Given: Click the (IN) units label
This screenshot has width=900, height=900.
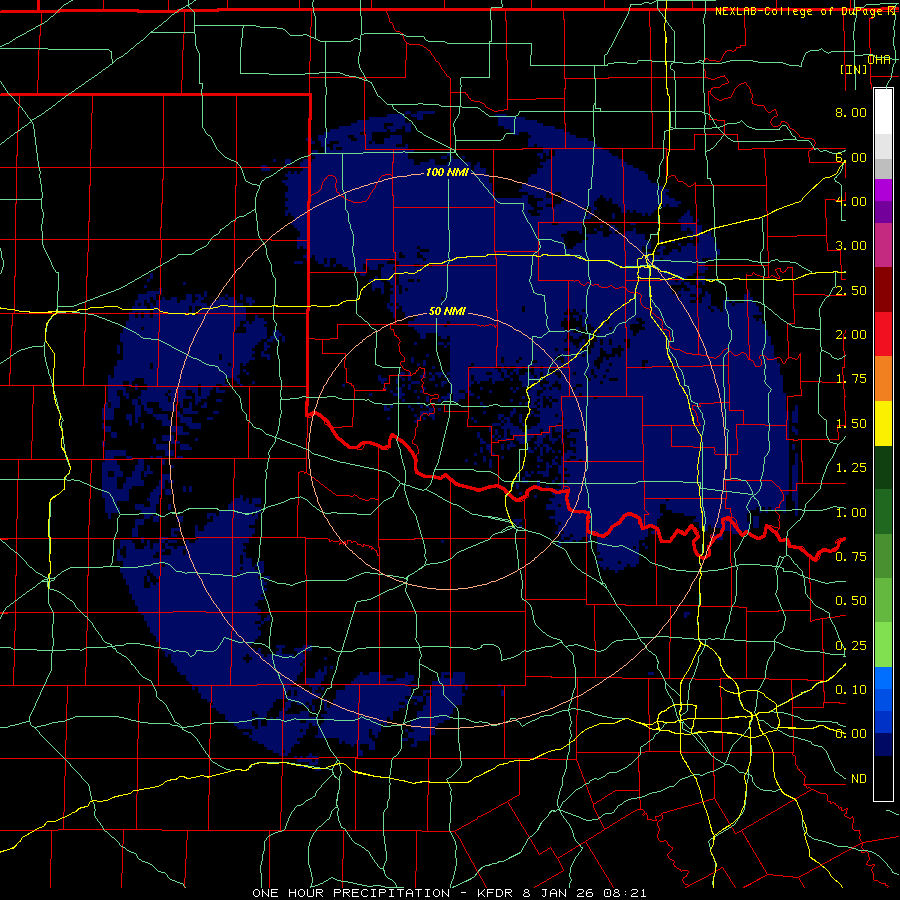Looking at the screenshot, I should coord(853,69).
